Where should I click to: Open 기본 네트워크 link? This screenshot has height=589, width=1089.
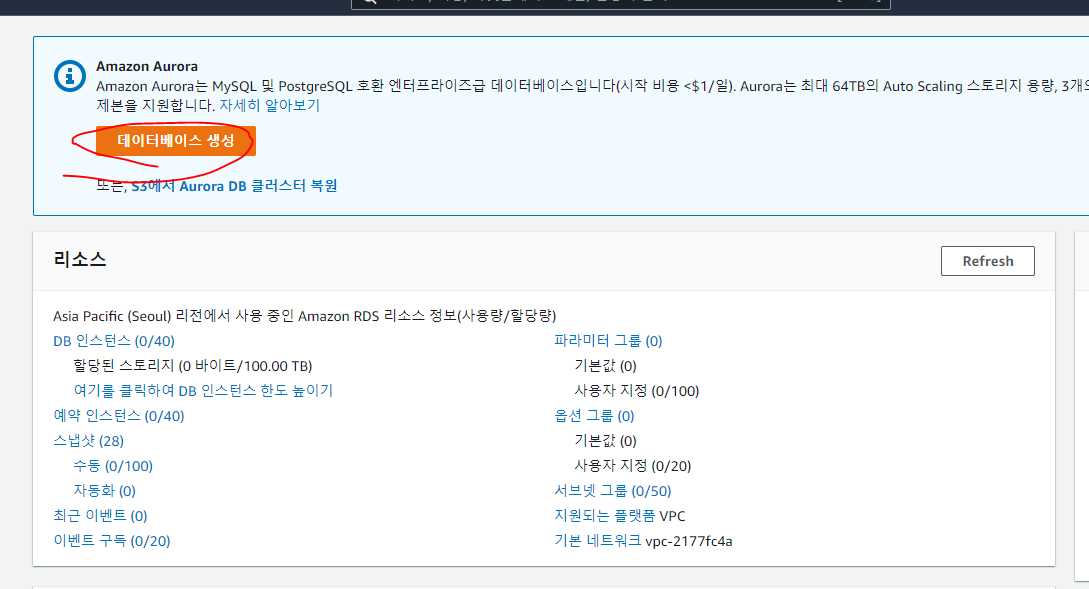[598, 541]
